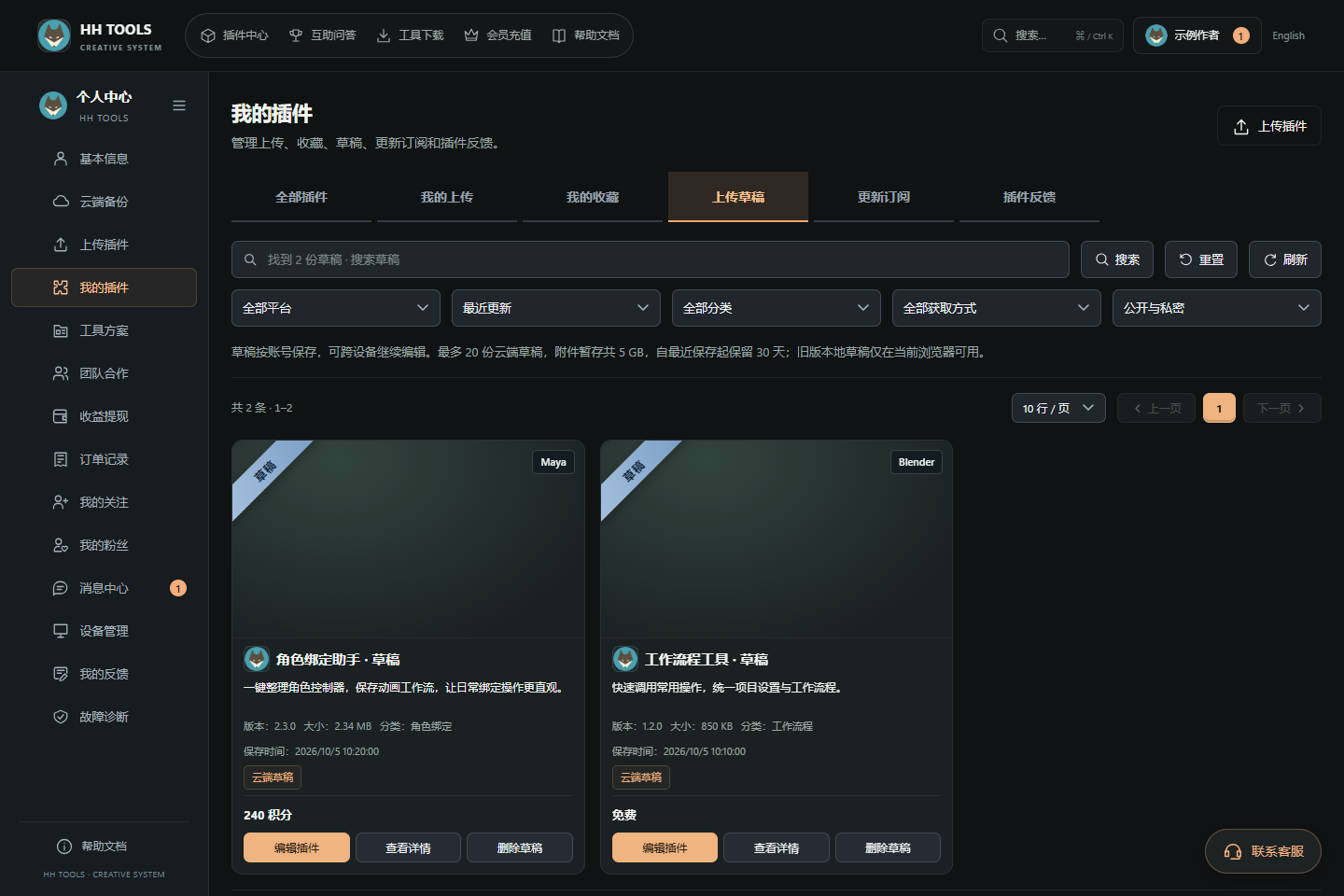Image resolution: width=1344 pixels, height=896 pixels.
Task: Expand the 全部平台 filter dropdown
Action: point(336,308)
